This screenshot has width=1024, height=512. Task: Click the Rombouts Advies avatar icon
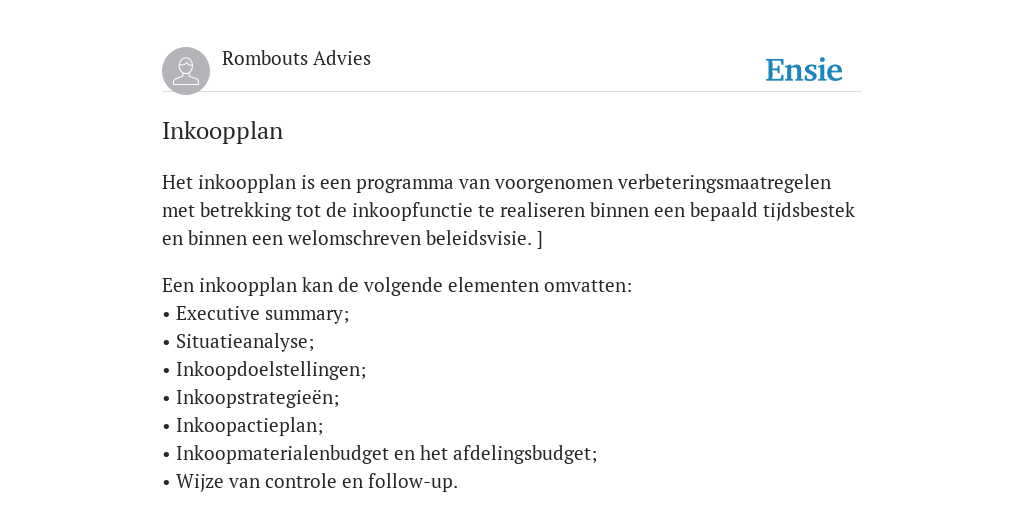click(186, 71)
